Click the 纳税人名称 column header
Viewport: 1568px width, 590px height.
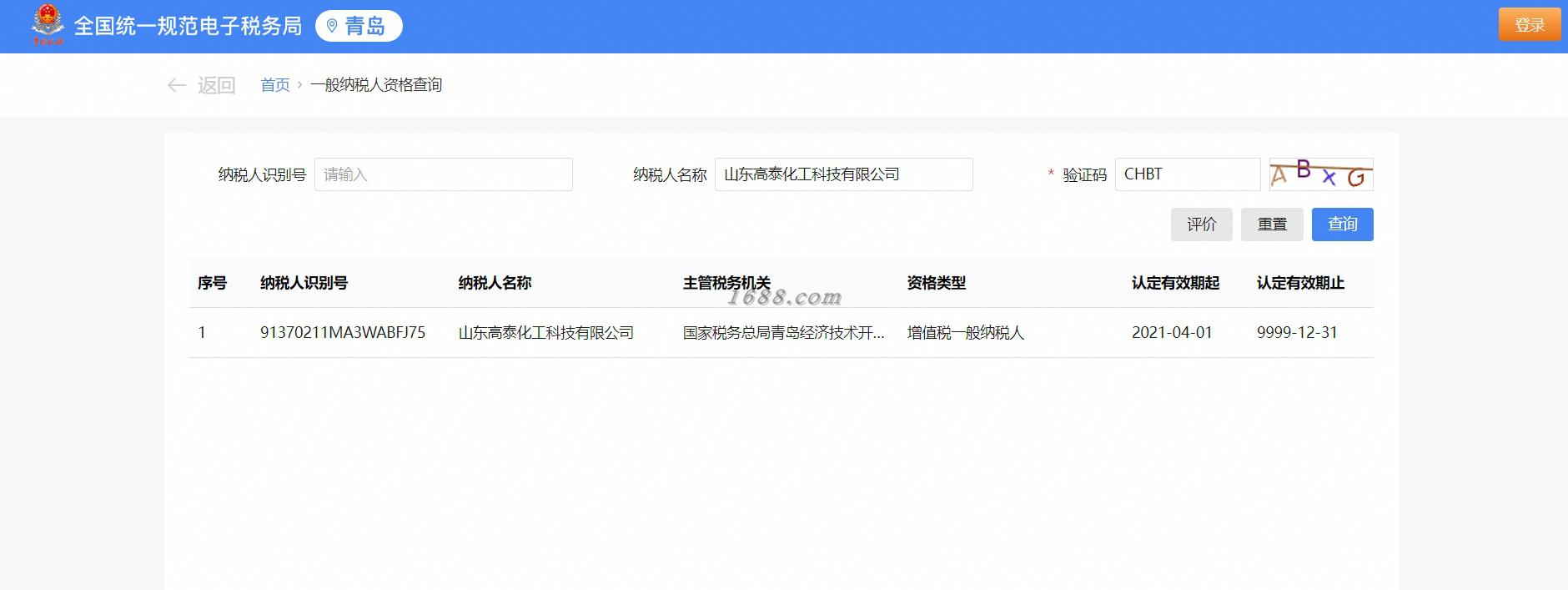click(x=495, y=283)
